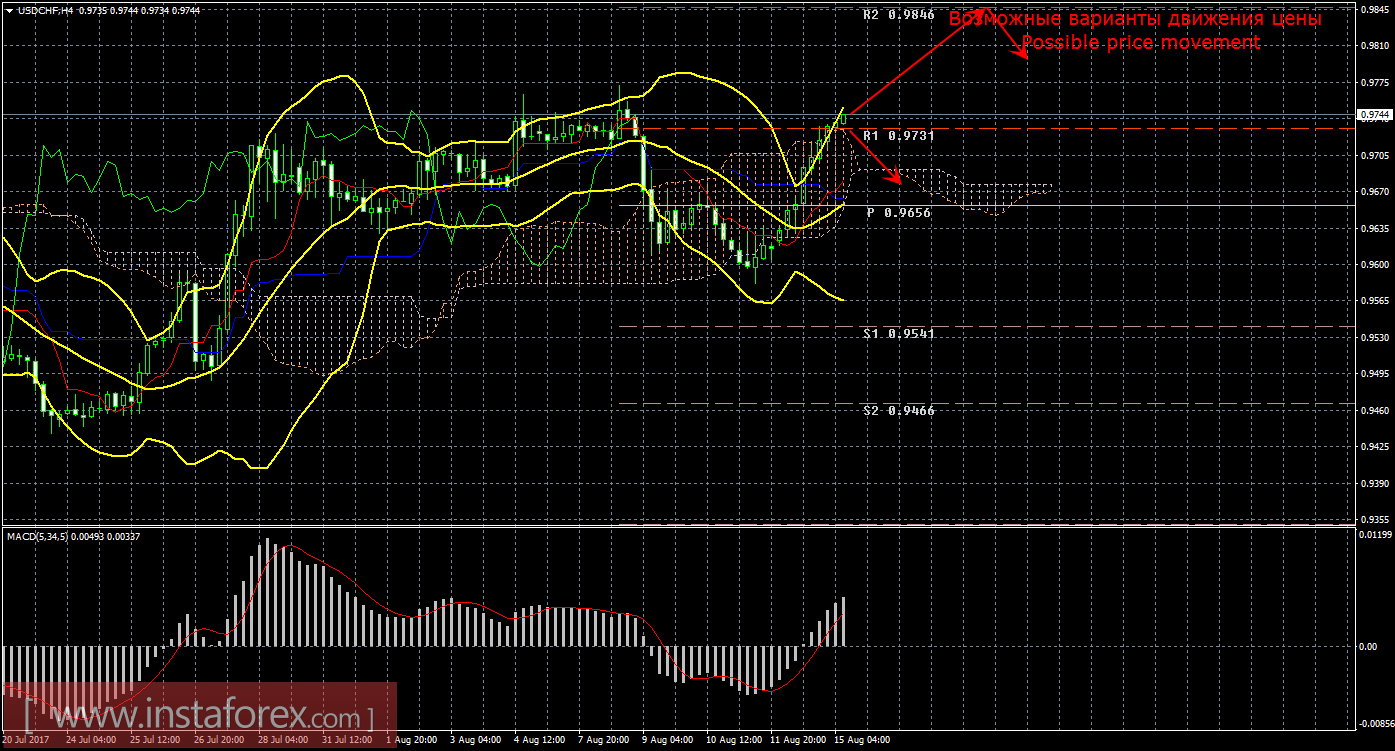Screen dimensions: 1395x751
Task: Select the R2 0.9846 resistance label
Action: pyautogui.click(x=899, y=15)
